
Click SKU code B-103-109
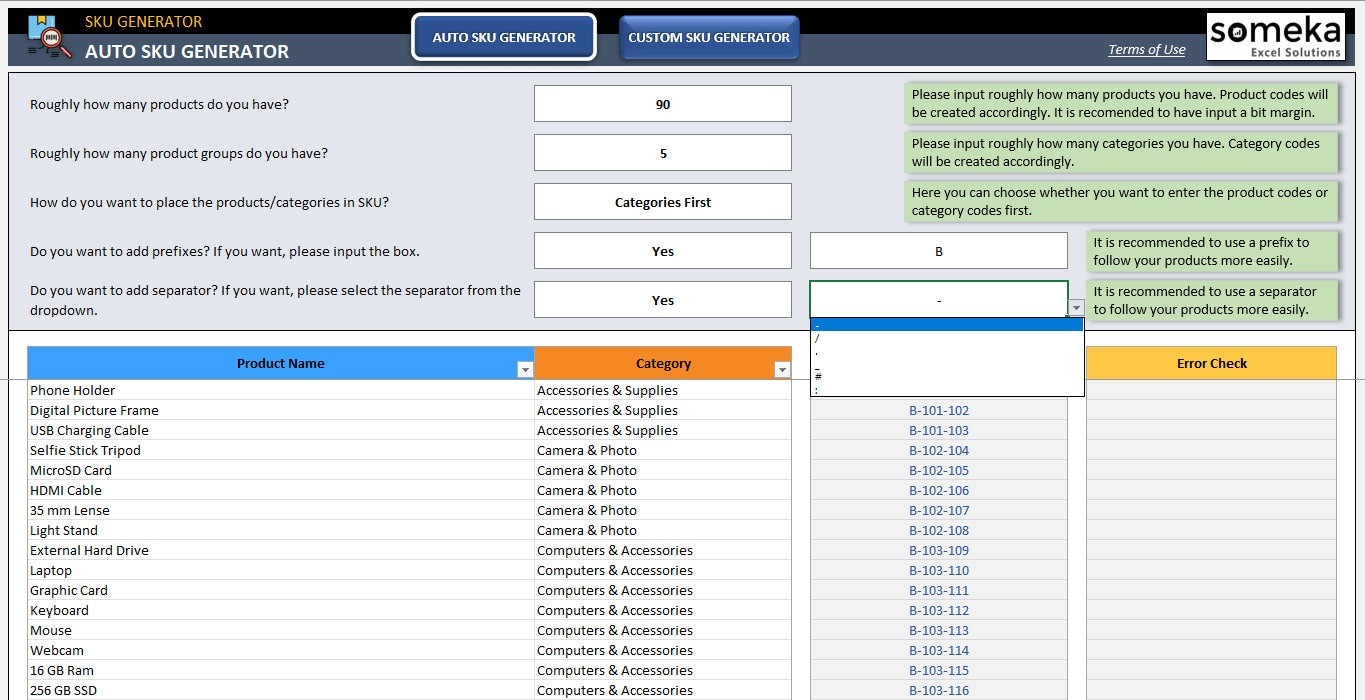pos(939,550)
